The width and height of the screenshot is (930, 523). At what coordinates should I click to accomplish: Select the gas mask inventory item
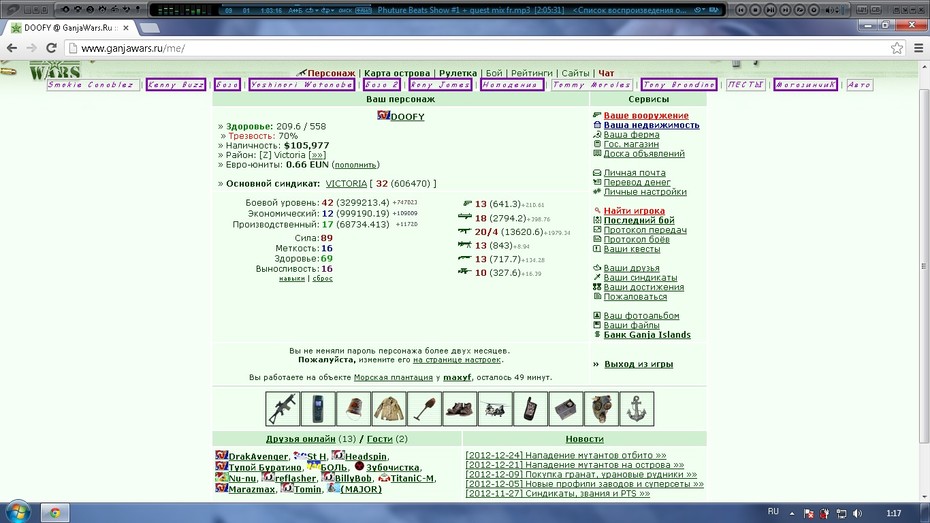[x=601, y=409]
